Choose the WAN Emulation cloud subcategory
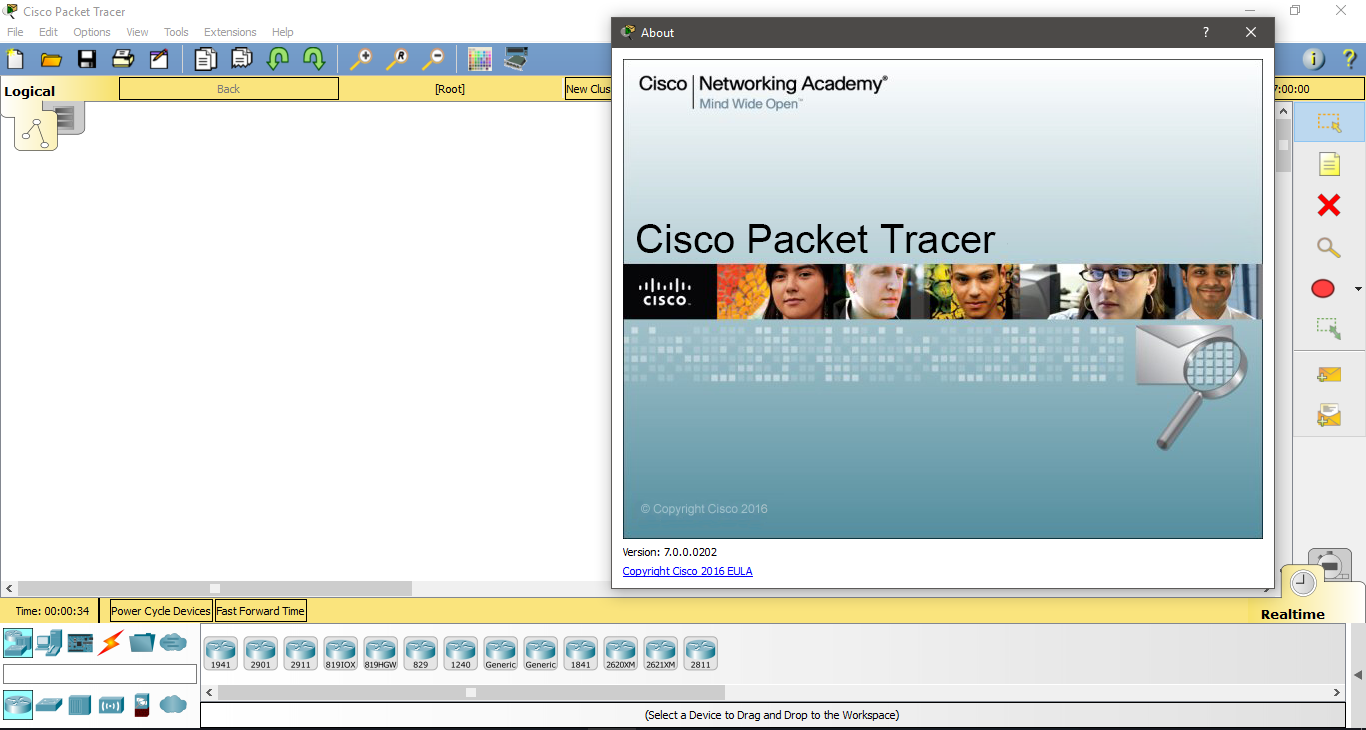Screen dimensions: 1366x730 pyautogui.click(x=173, y=705)
